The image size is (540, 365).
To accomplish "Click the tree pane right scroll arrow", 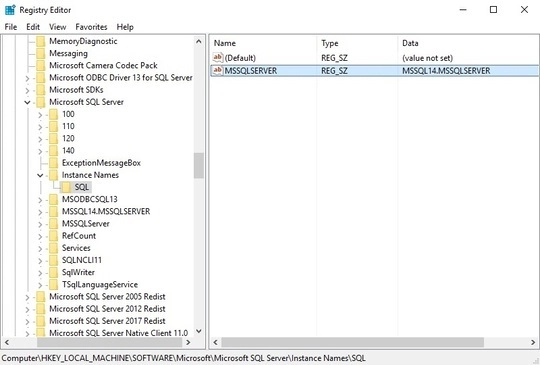I will [188, 342].
